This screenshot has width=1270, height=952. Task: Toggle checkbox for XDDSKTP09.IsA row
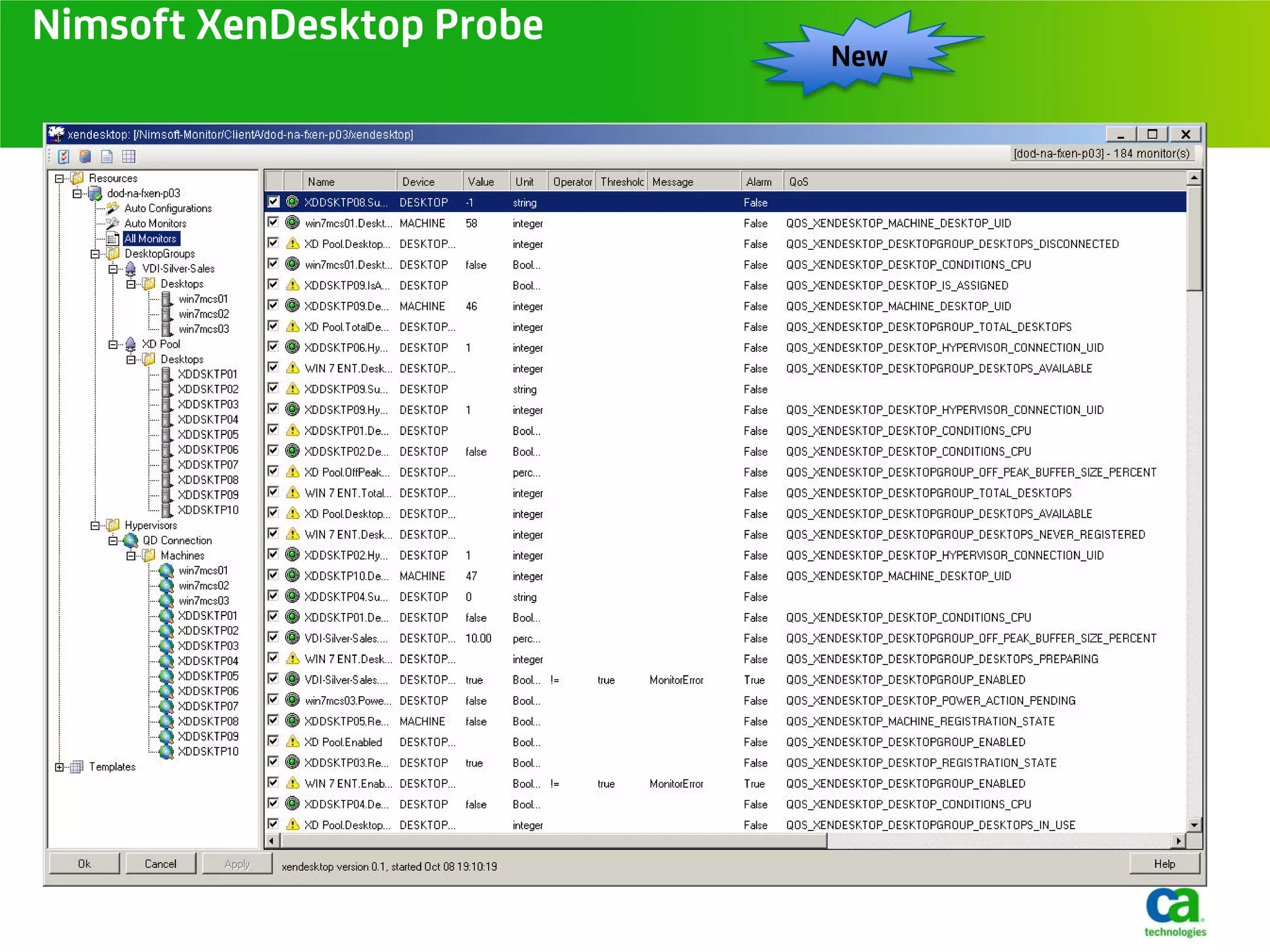click(x=273, y=284)
